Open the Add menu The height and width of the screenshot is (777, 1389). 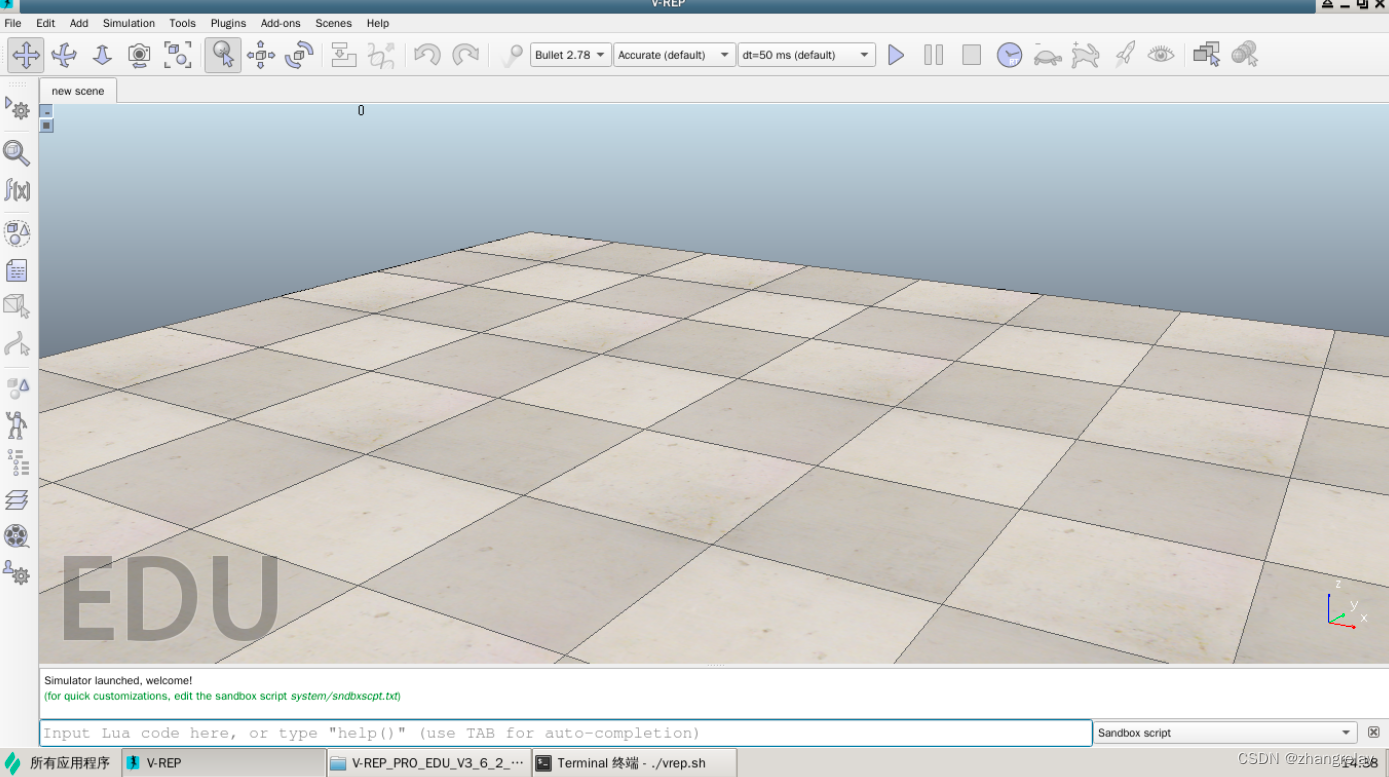[x=79, y=23]
